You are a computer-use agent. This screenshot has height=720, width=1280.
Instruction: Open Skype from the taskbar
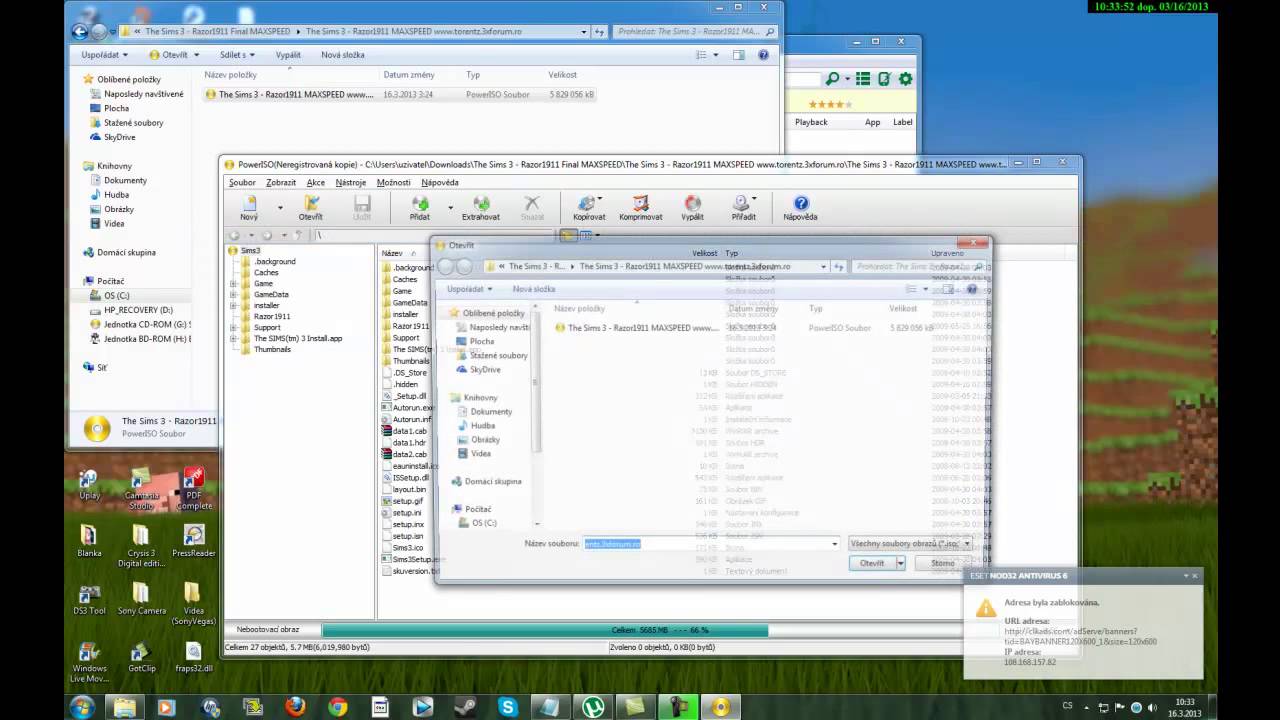(x=507, y=706)
